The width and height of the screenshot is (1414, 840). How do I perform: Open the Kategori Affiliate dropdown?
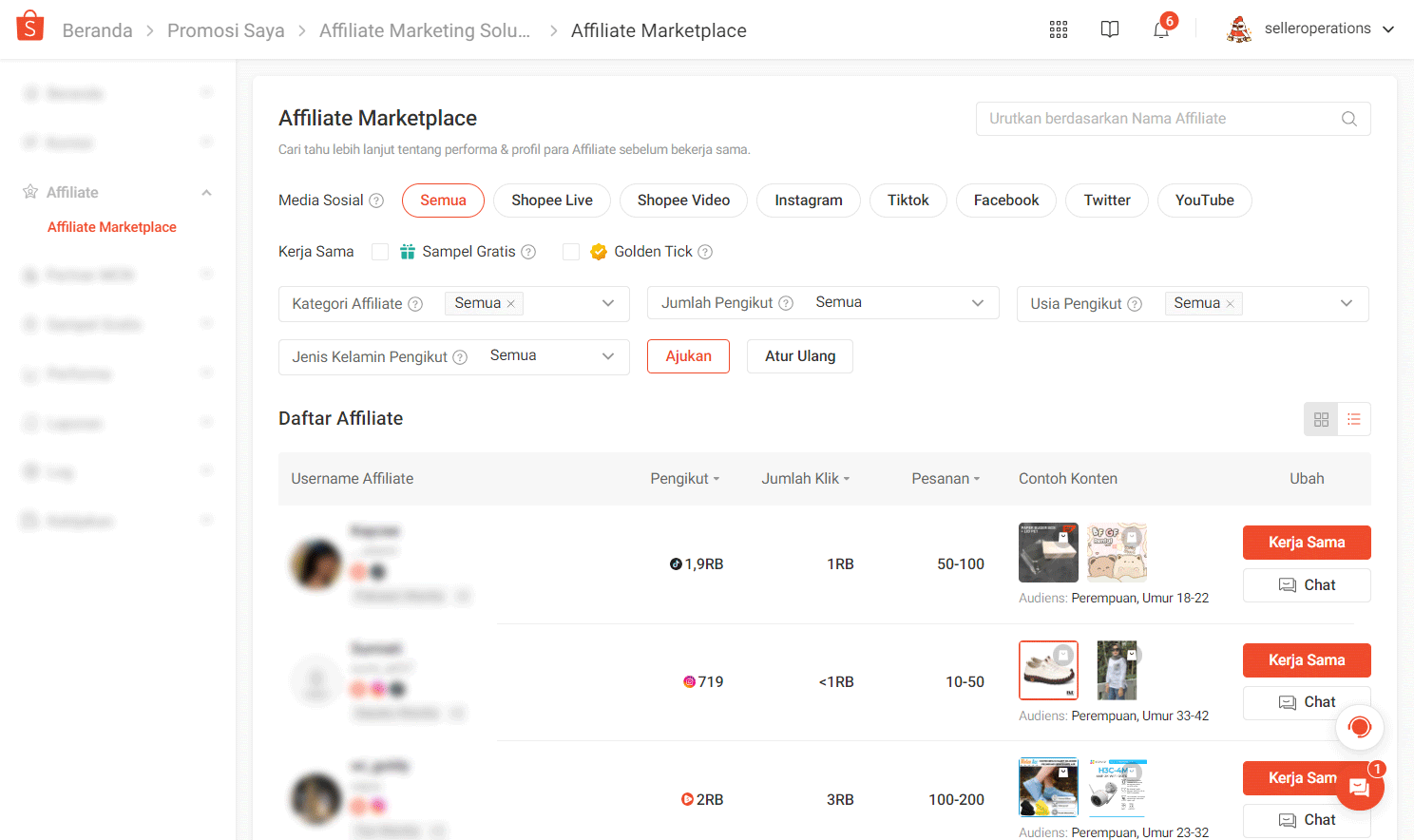click(x=607, y=303)
